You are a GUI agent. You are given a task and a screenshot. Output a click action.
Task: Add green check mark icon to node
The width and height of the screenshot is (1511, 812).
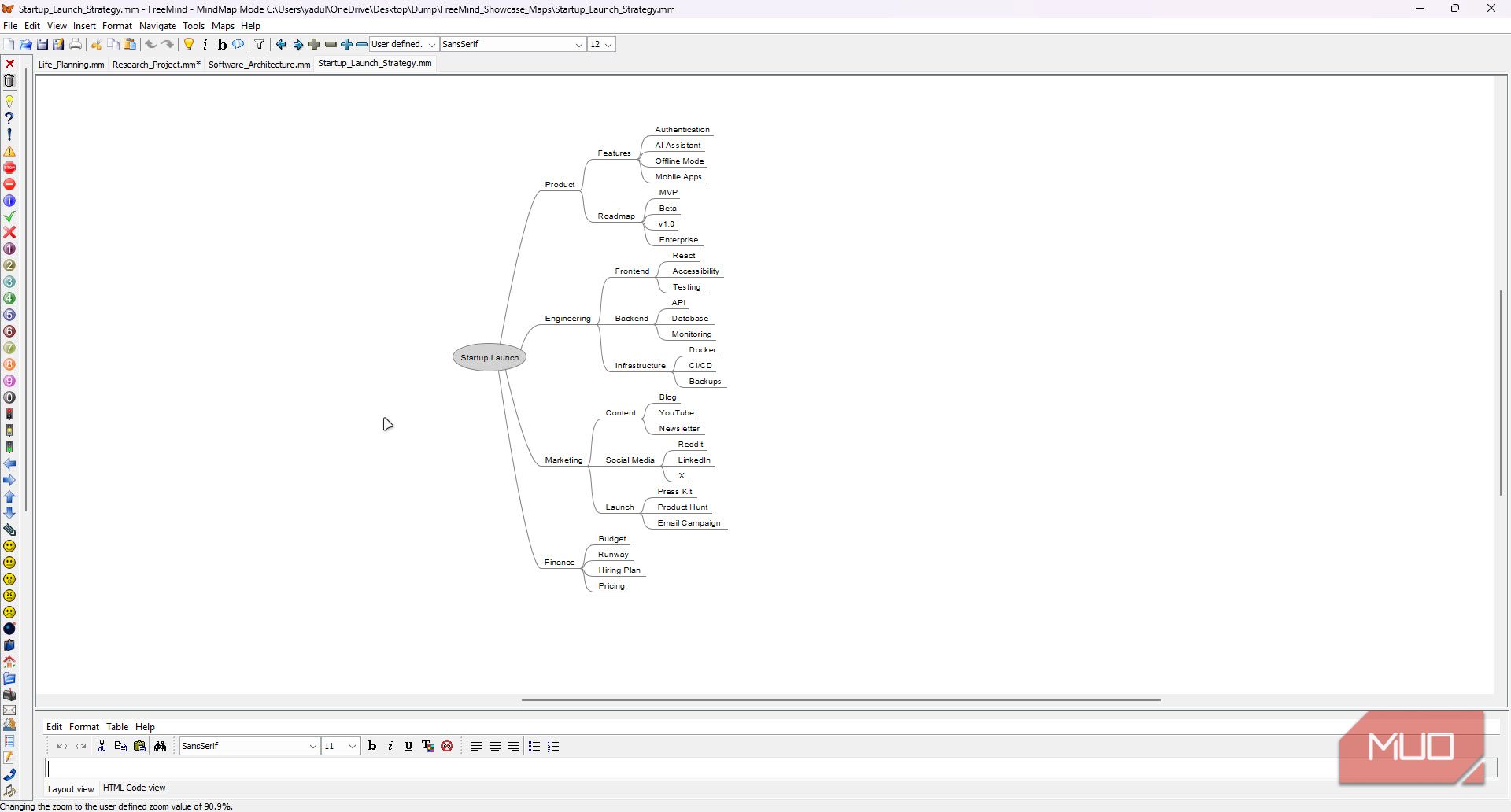(x=9, y=216)
